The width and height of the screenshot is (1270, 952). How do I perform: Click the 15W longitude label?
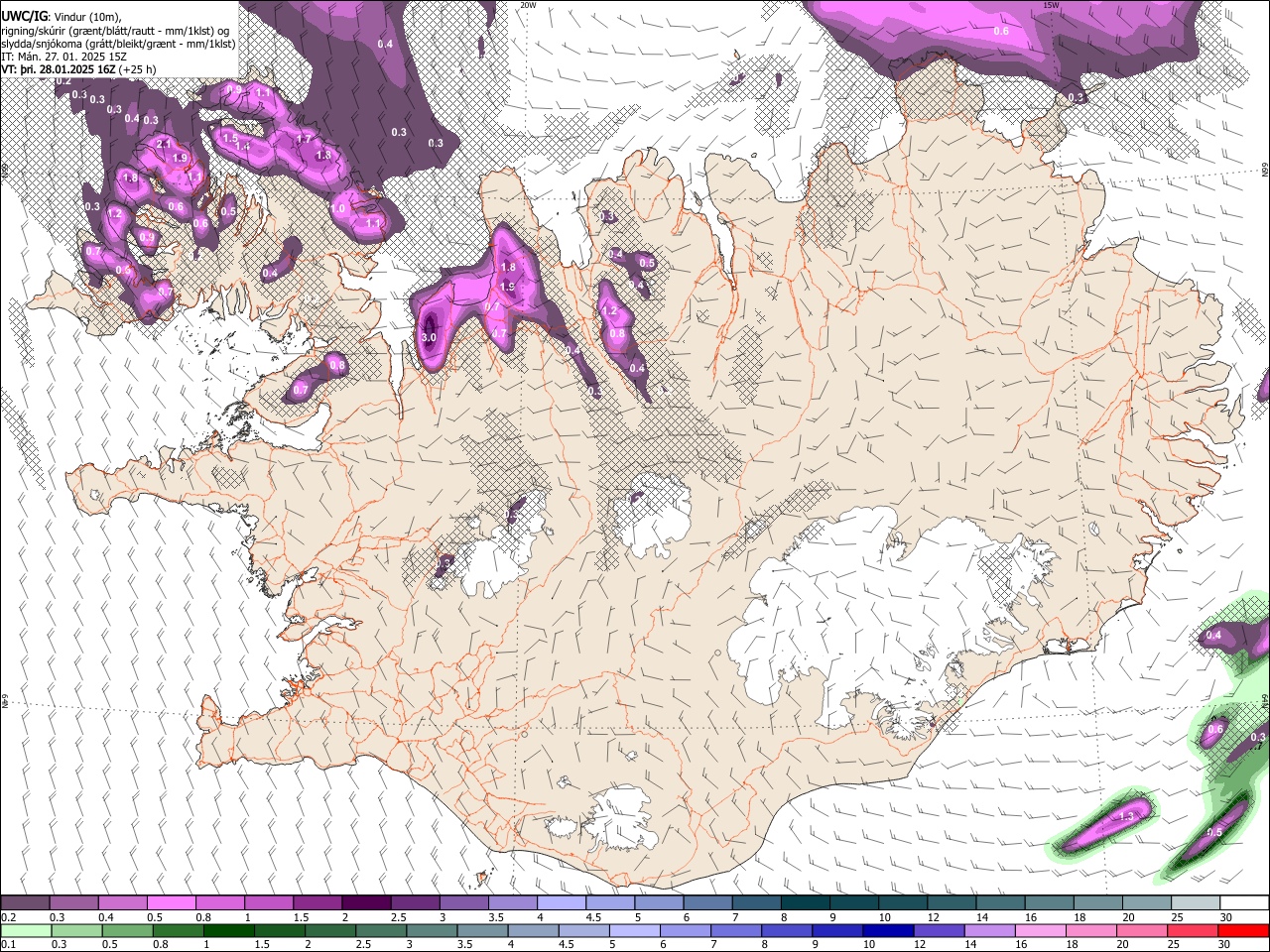click(1051, 5)
